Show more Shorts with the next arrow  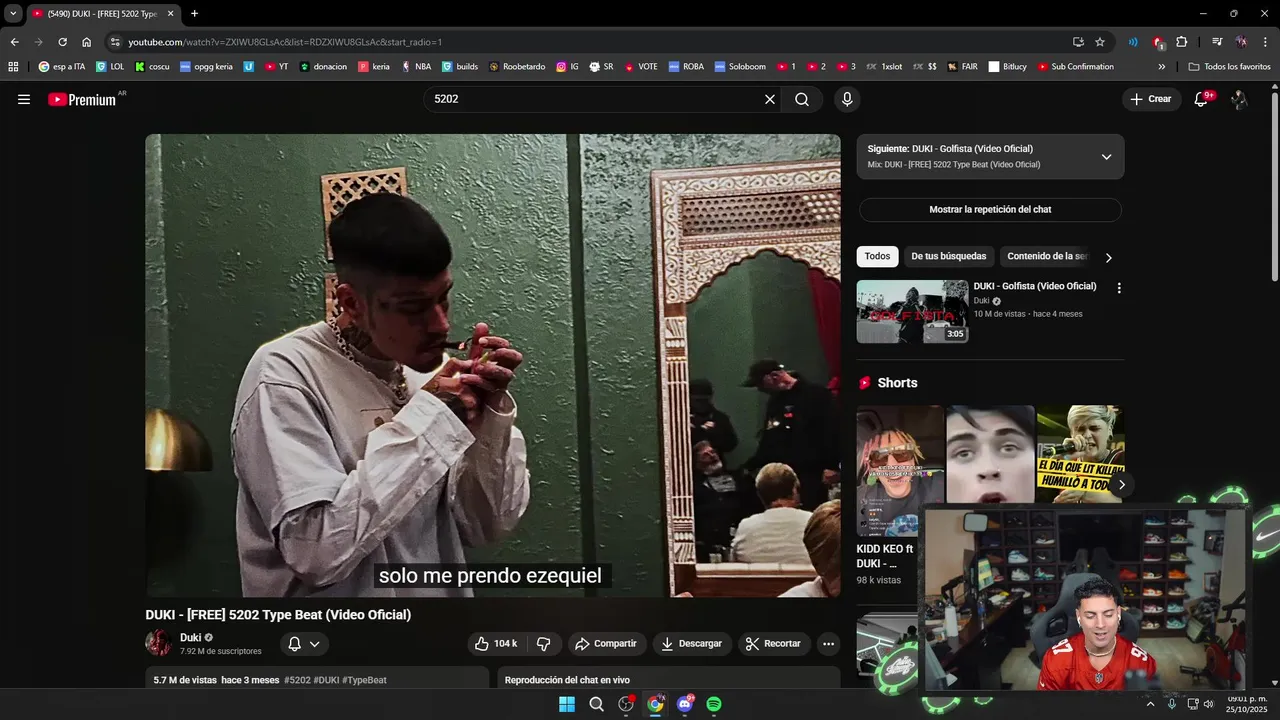click(x=1122, y=484)
